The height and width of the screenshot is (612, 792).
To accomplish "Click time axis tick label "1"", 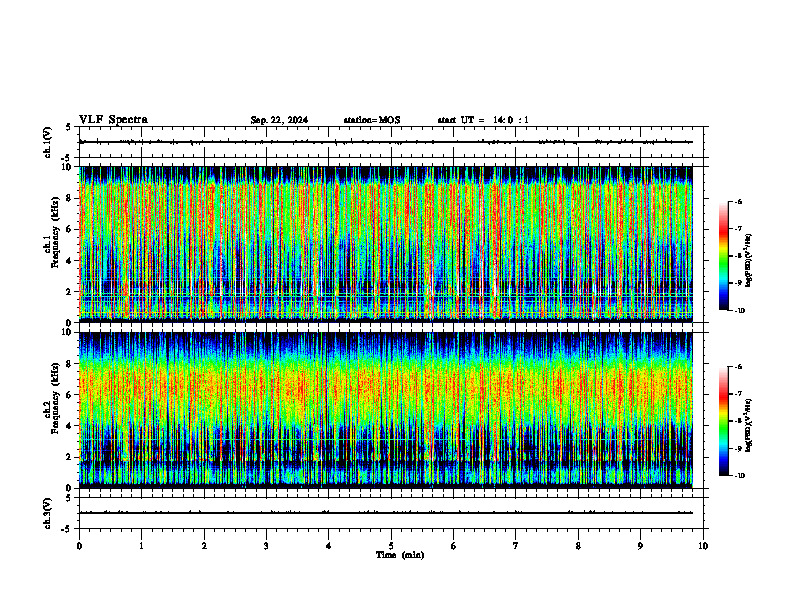I will click(x=142, y=546).
